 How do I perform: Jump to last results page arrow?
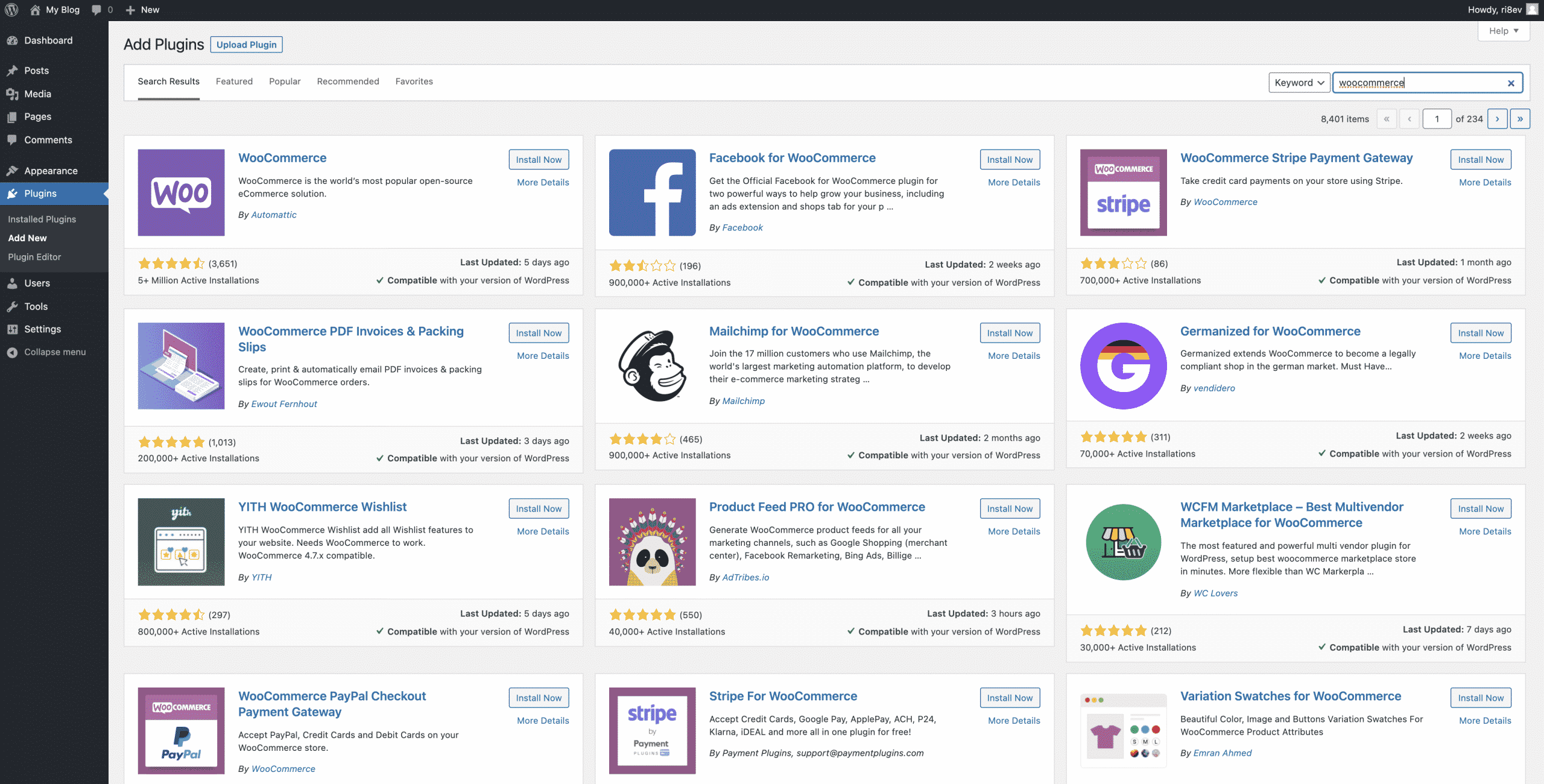pos(1520,119)
